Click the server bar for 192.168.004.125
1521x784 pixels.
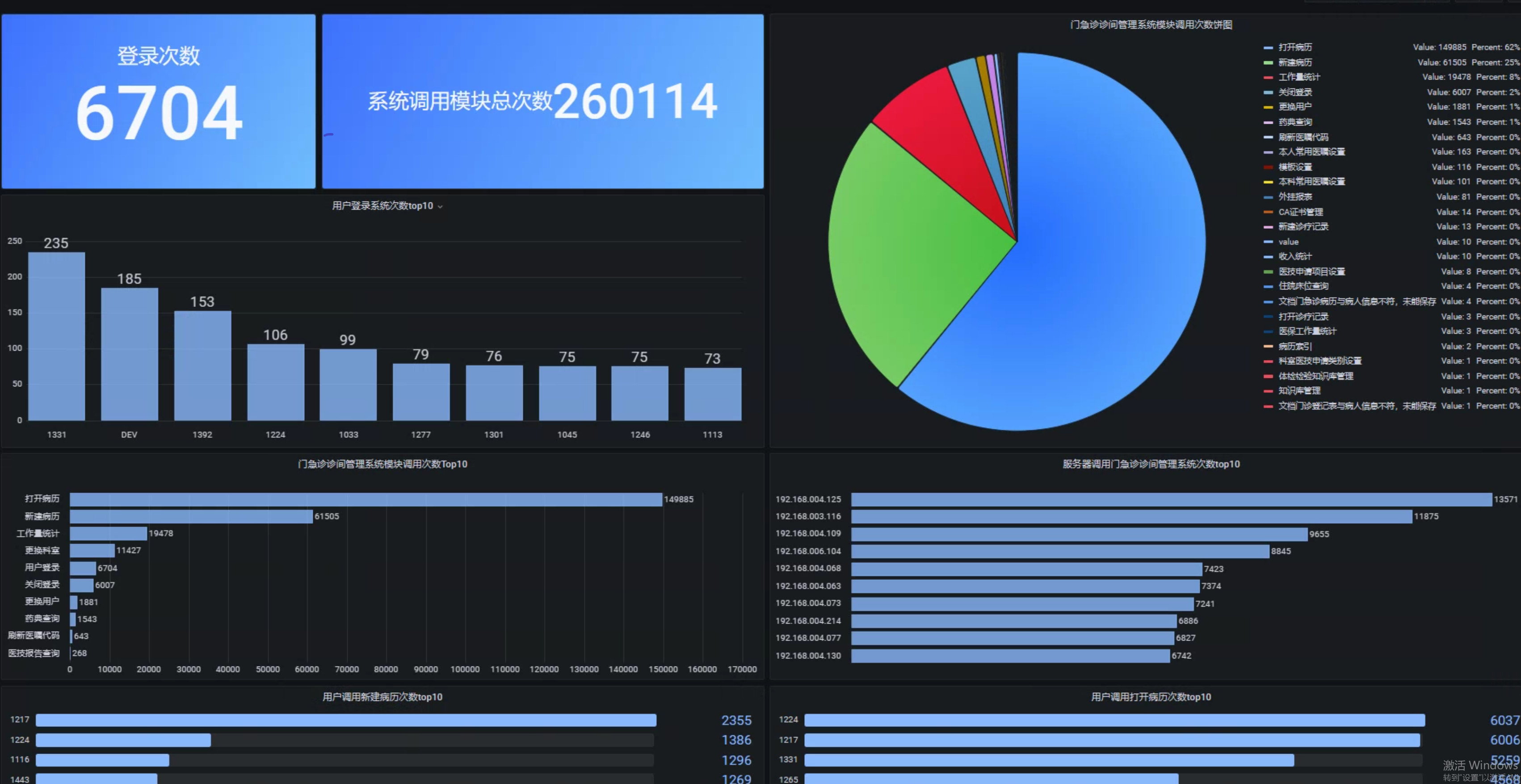point(1172,499)
